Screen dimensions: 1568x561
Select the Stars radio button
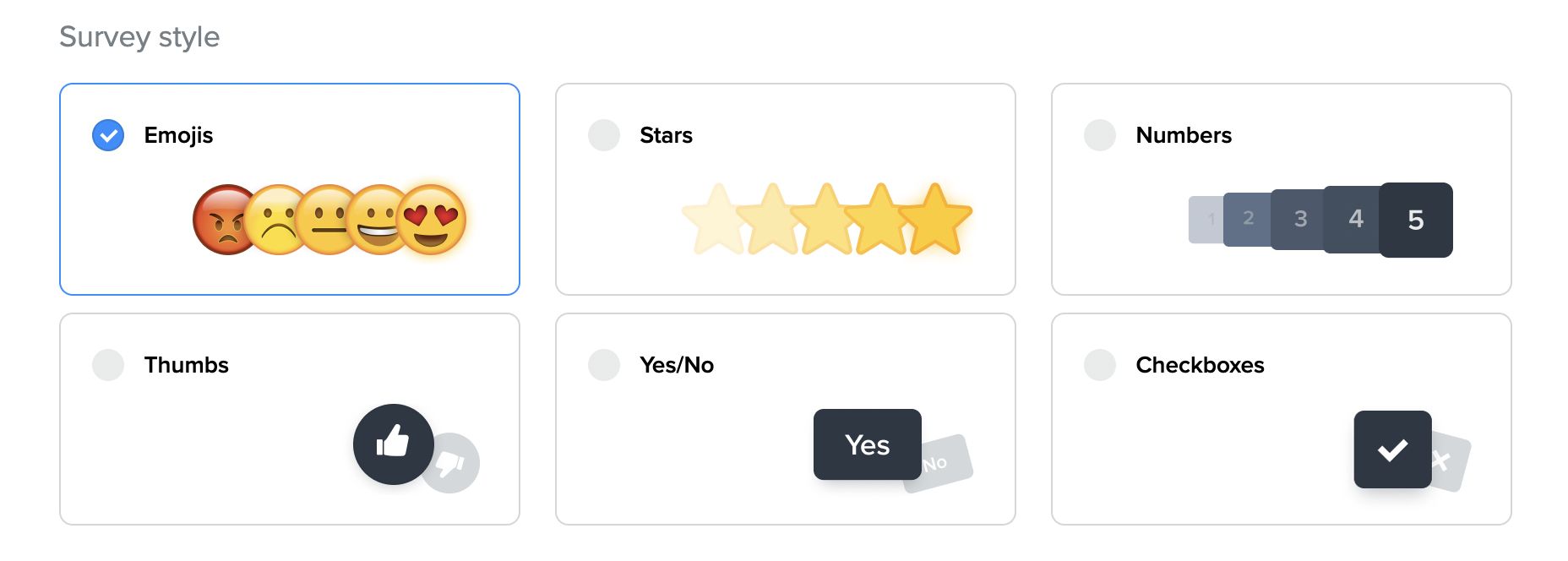[x=604, y=135]
